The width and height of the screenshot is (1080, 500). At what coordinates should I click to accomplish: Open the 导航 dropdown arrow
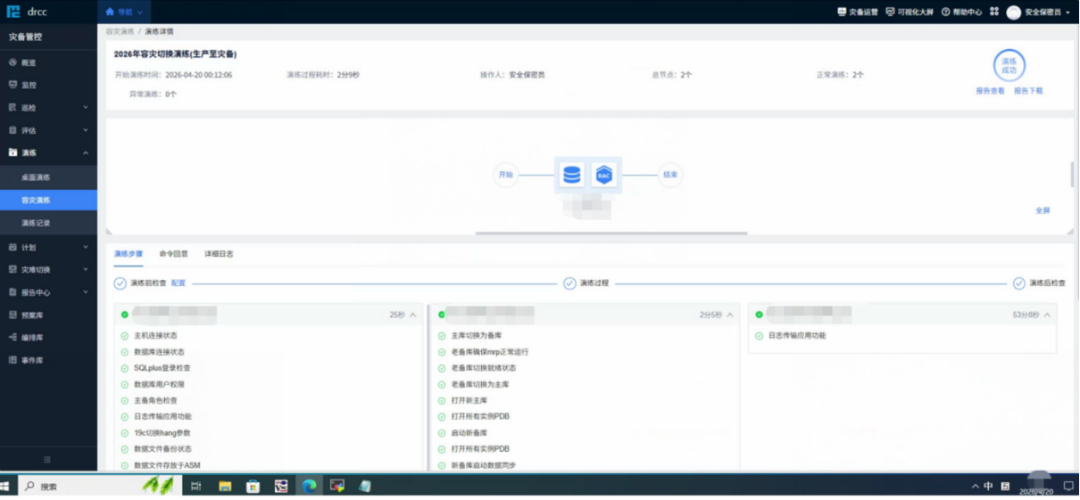click(140, 12)
